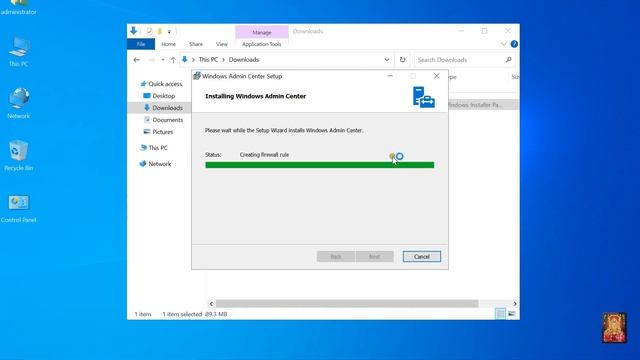Open the Application Tools tab
Screen dimensions: 640x360
pyautogui.click(x=262, y=44)
